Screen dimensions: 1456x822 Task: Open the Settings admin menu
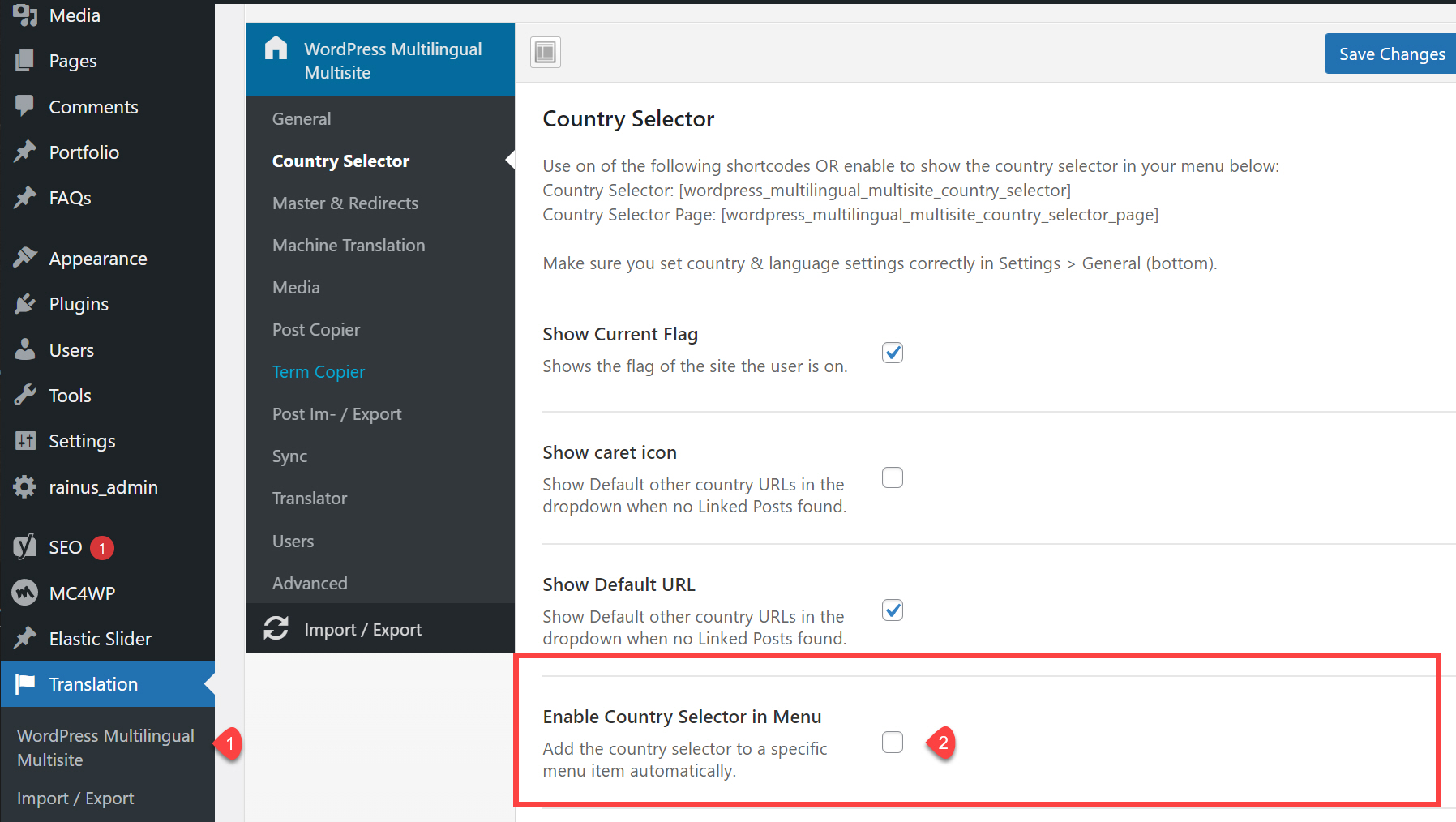coord(107,440)
